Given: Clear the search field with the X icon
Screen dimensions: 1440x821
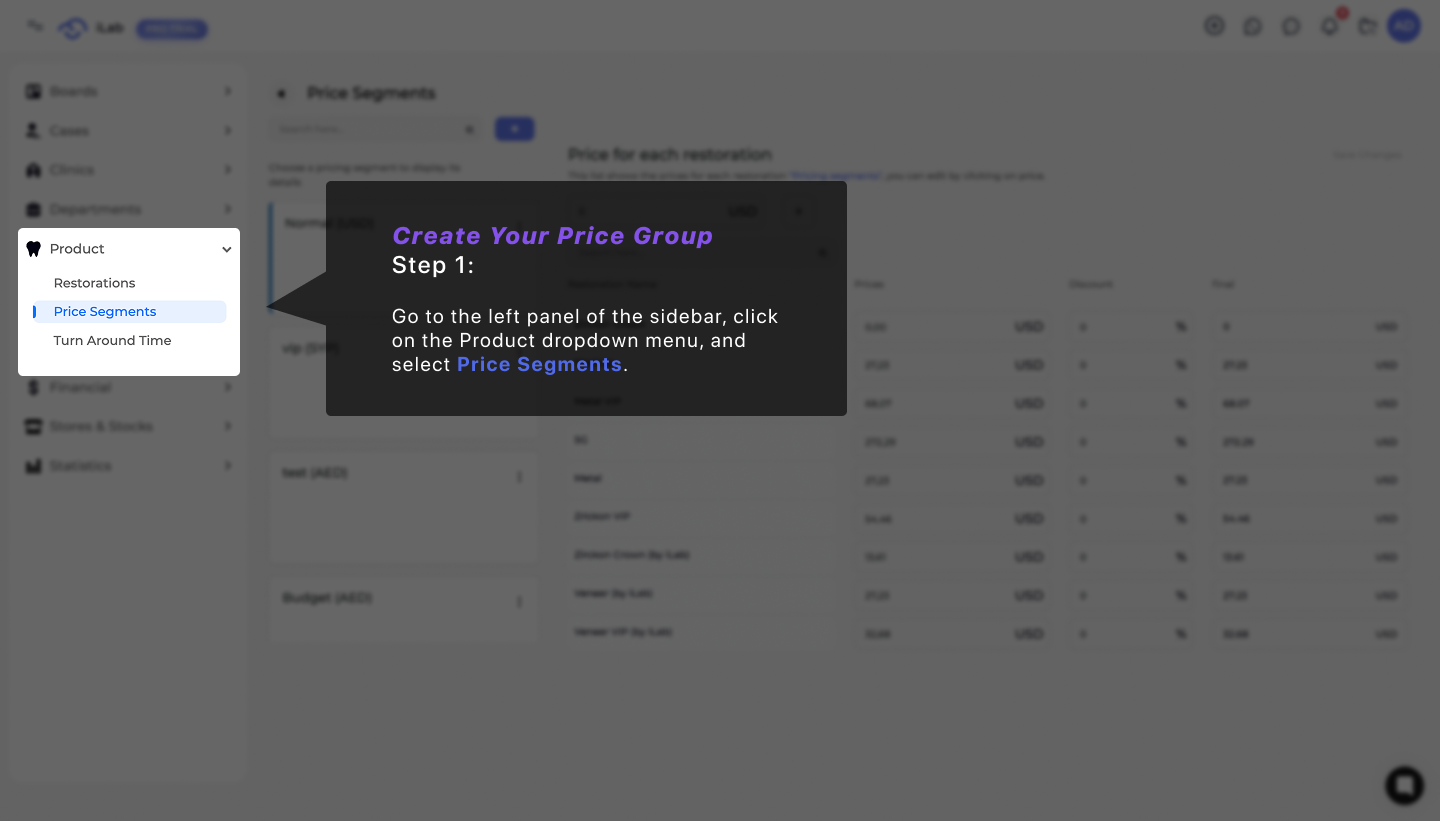Looking at the screenshot, I should coord(470,129).
